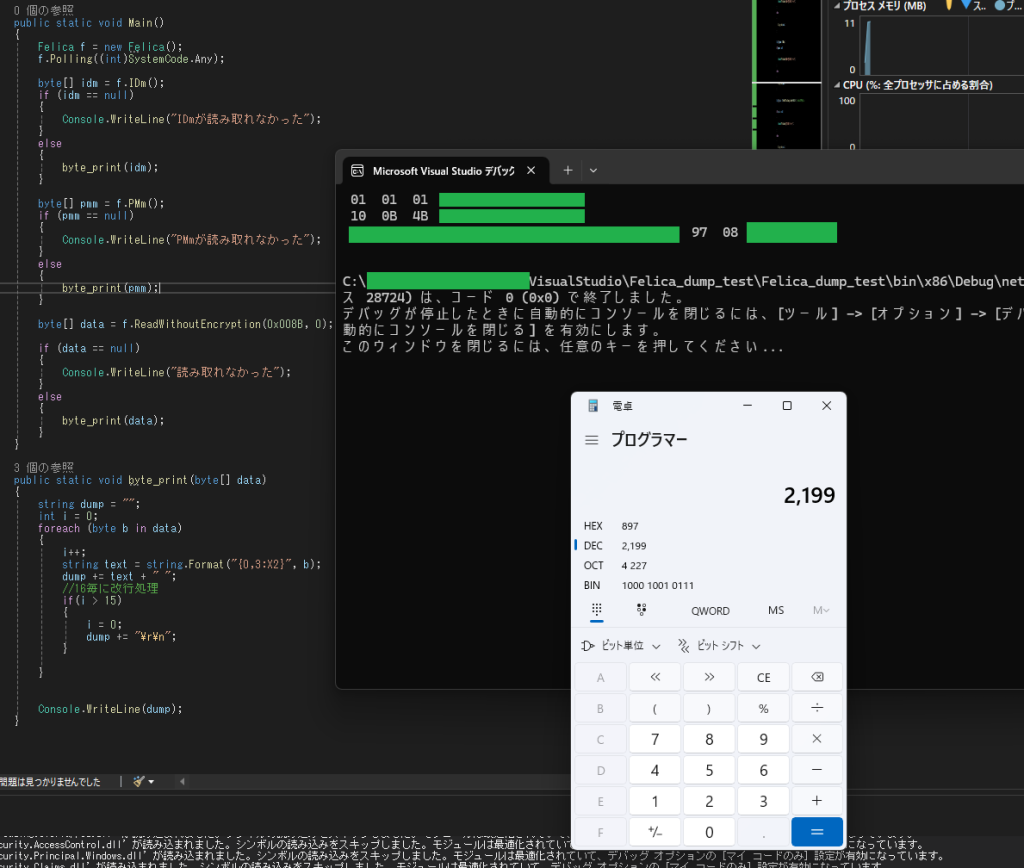
Task: Select the Microsoft Visual Studio debug console tab
Action: (x=442, y=171)
